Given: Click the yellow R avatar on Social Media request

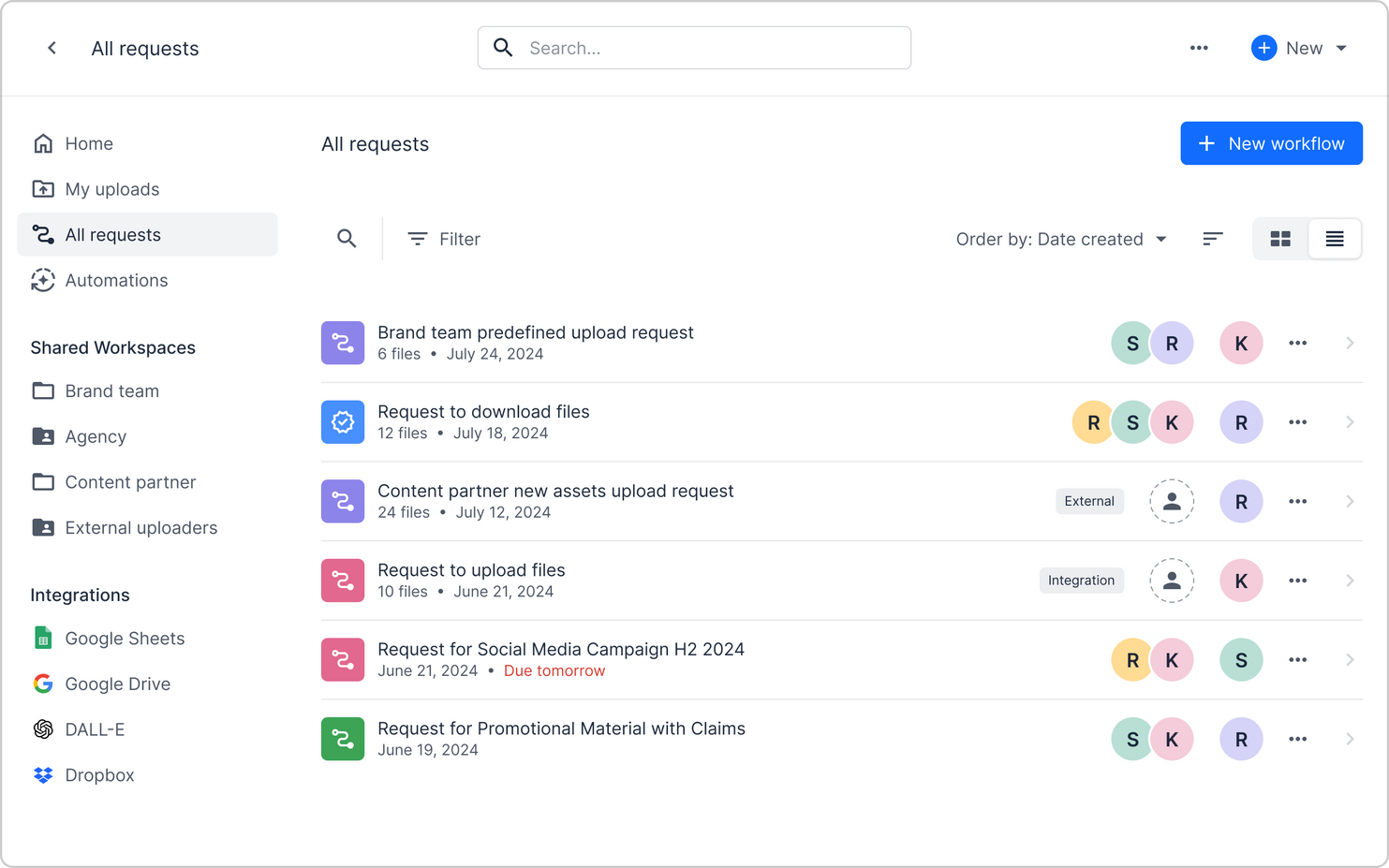Looking at the screenshot, I should [1132, 660].
